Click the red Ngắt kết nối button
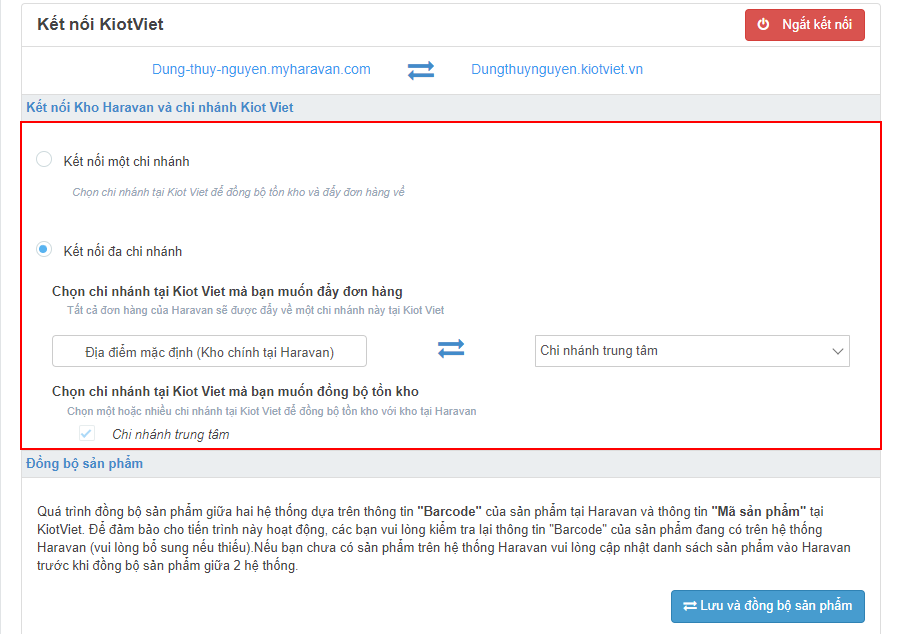 click(804, 25)
